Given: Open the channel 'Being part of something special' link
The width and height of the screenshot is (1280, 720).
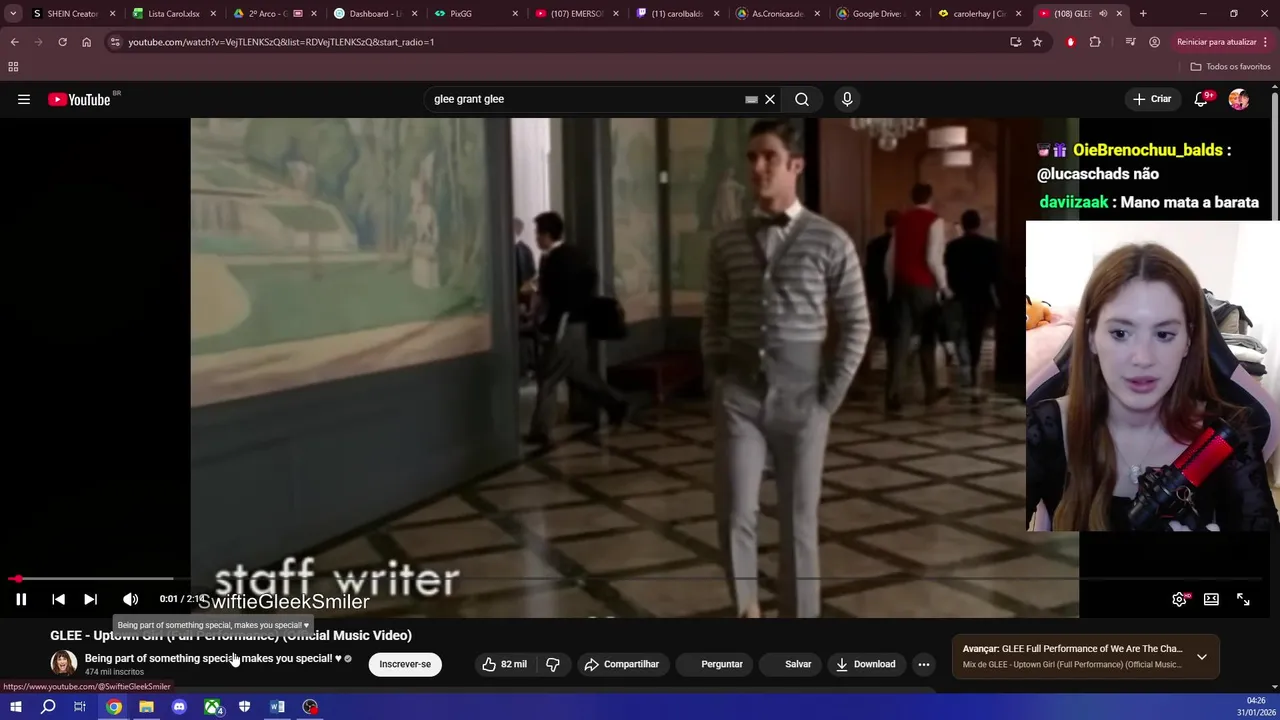Looking at the screenshot, I should point(213,658).
